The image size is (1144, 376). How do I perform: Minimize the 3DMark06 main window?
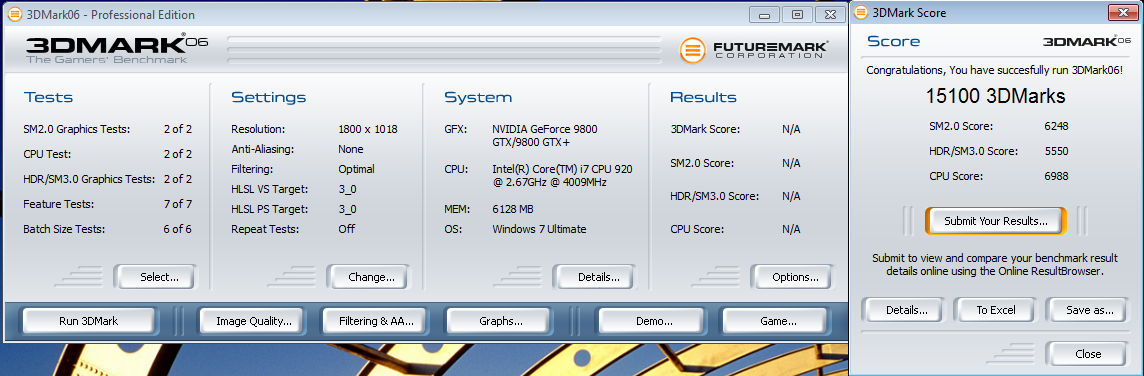pyautogui.click(x=765, y=15)
